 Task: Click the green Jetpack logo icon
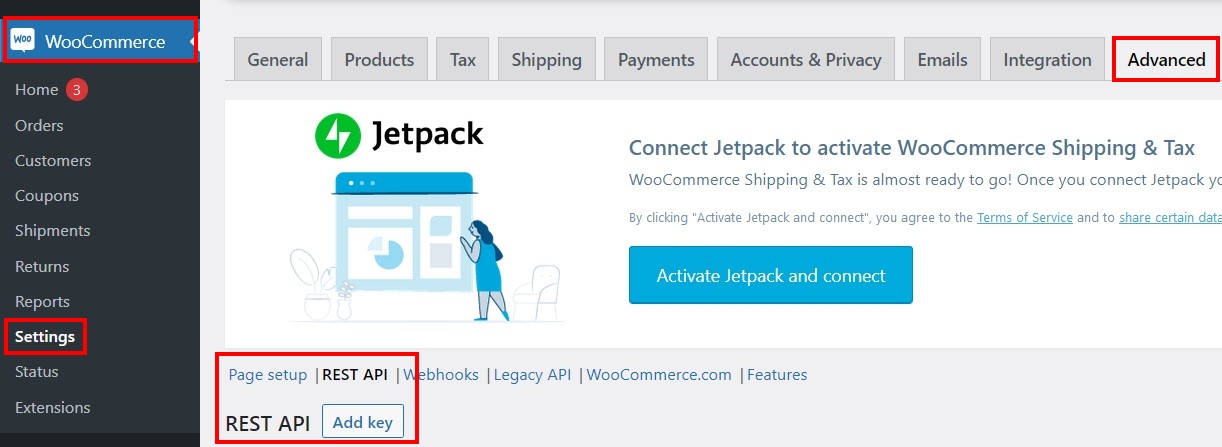point(337,135)
